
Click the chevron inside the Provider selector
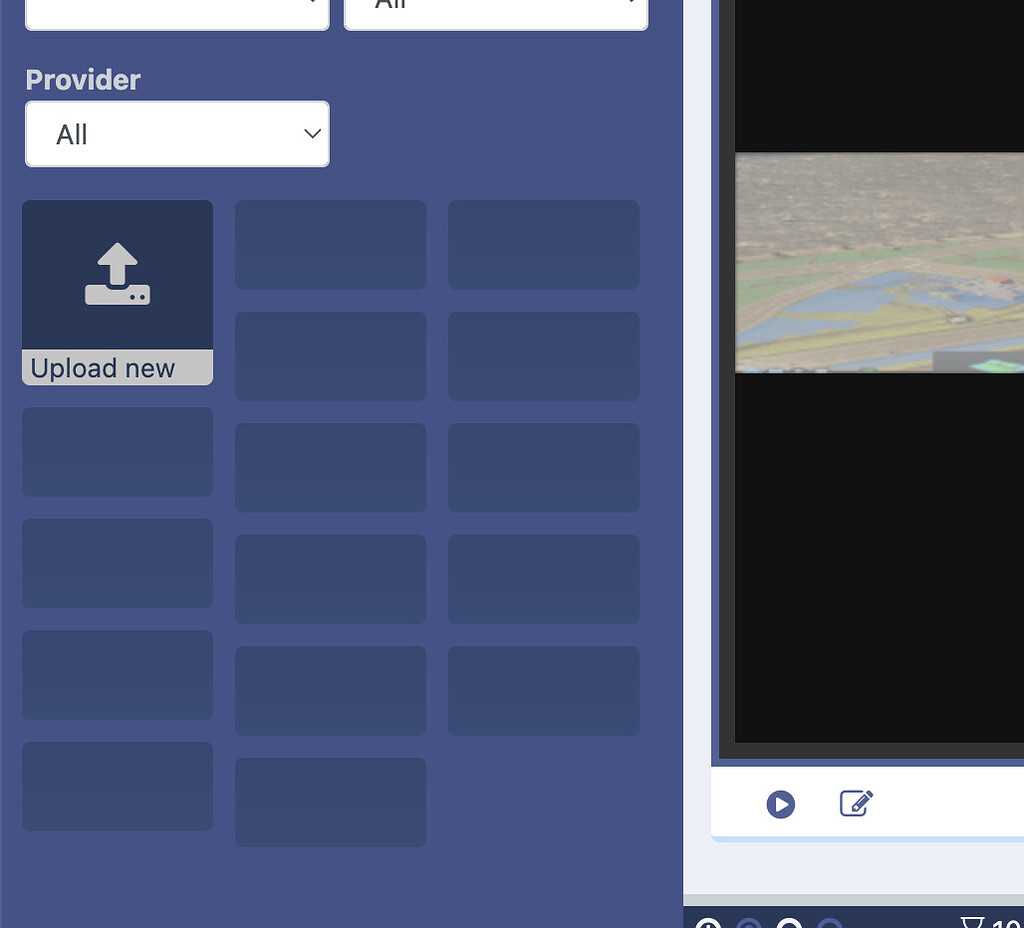click(311, 134)
